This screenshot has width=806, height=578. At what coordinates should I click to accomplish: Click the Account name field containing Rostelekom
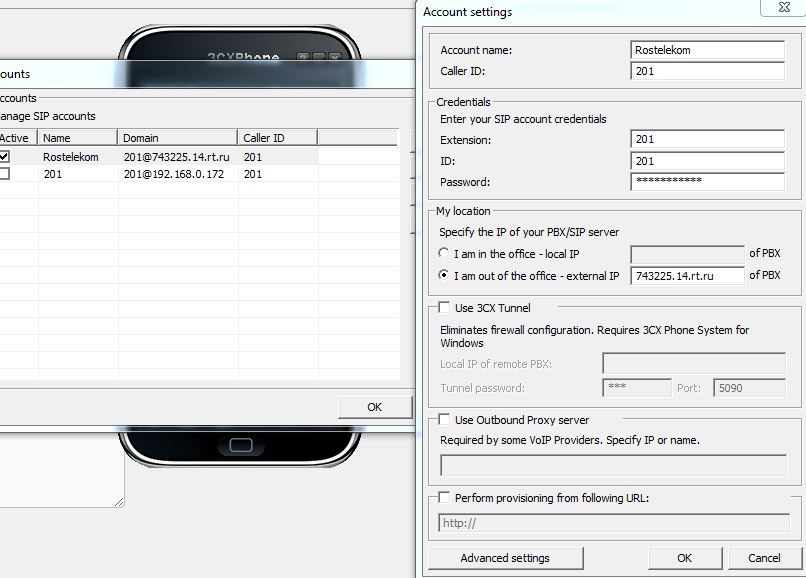[x=707, y=50]
